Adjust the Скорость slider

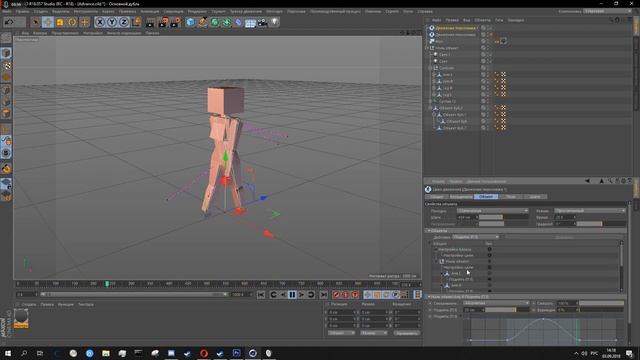(x=602, y=303)
